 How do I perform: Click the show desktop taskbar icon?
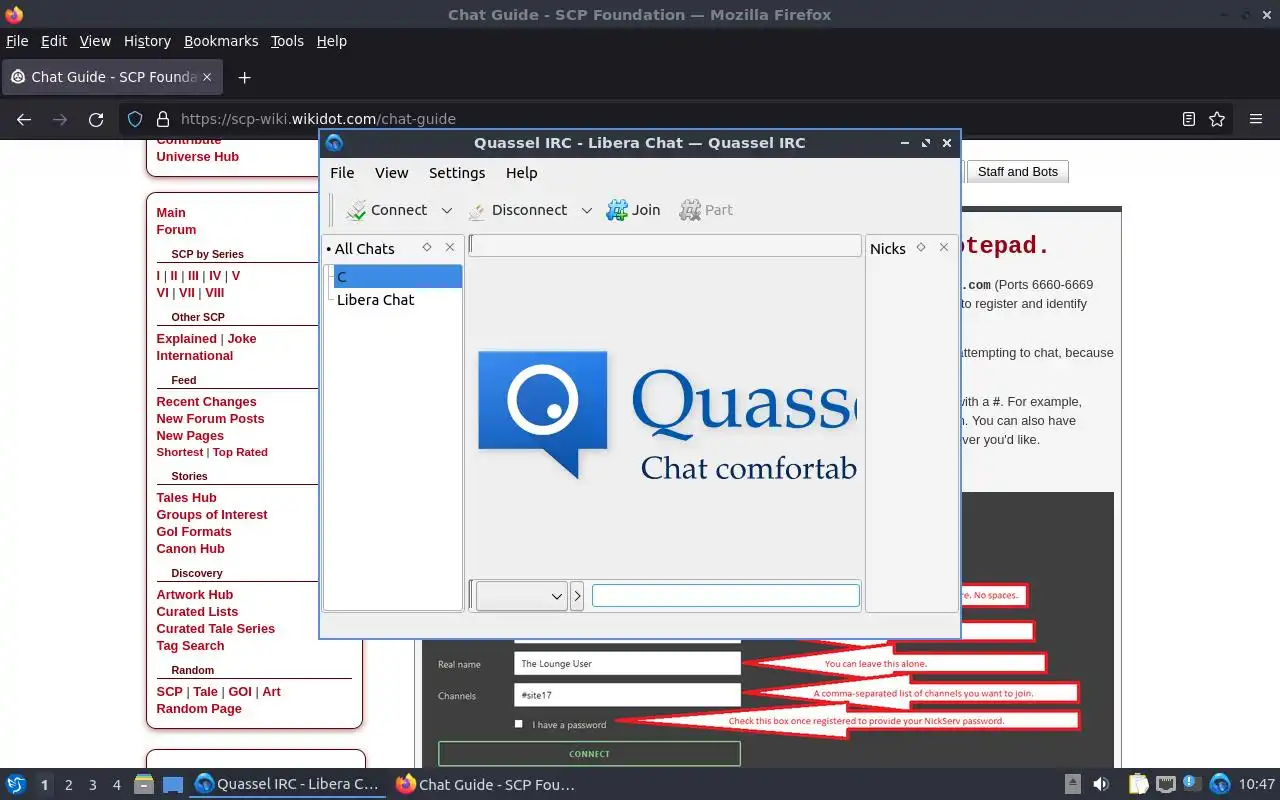pos(173,785)
